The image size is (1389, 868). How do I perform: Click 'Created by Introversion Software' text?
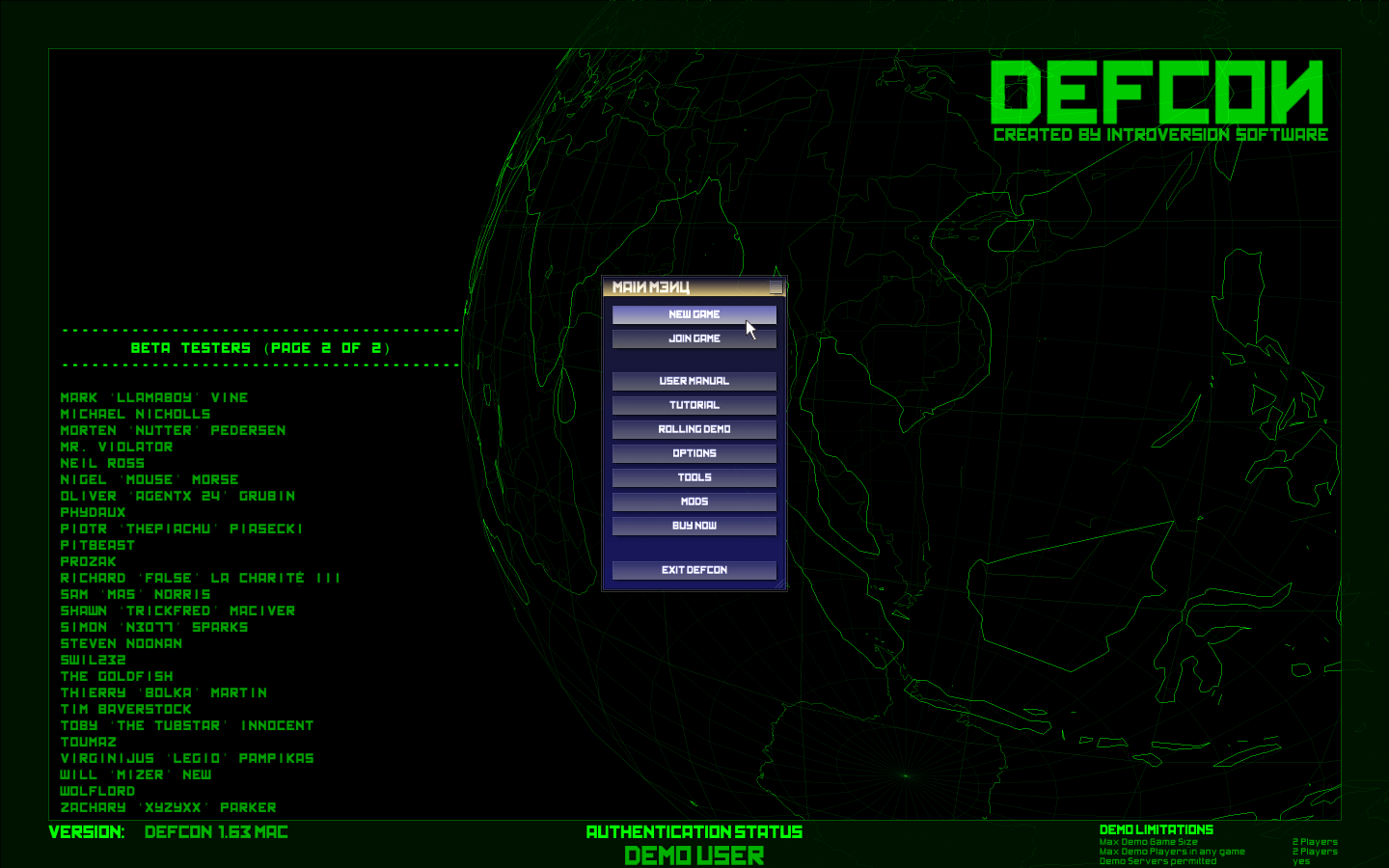(1160, 135)
